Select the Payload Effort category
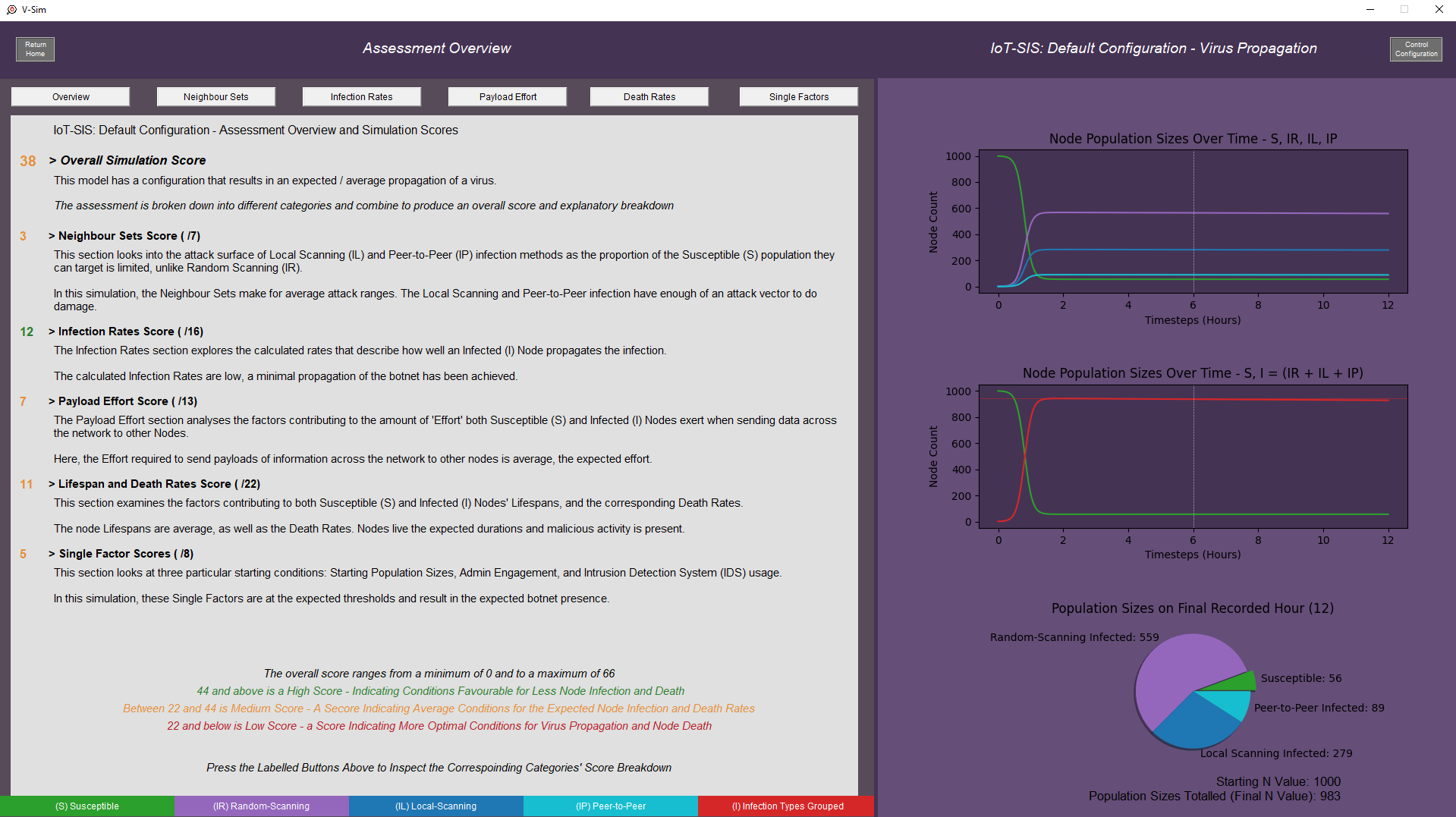 tap(507, 96)
